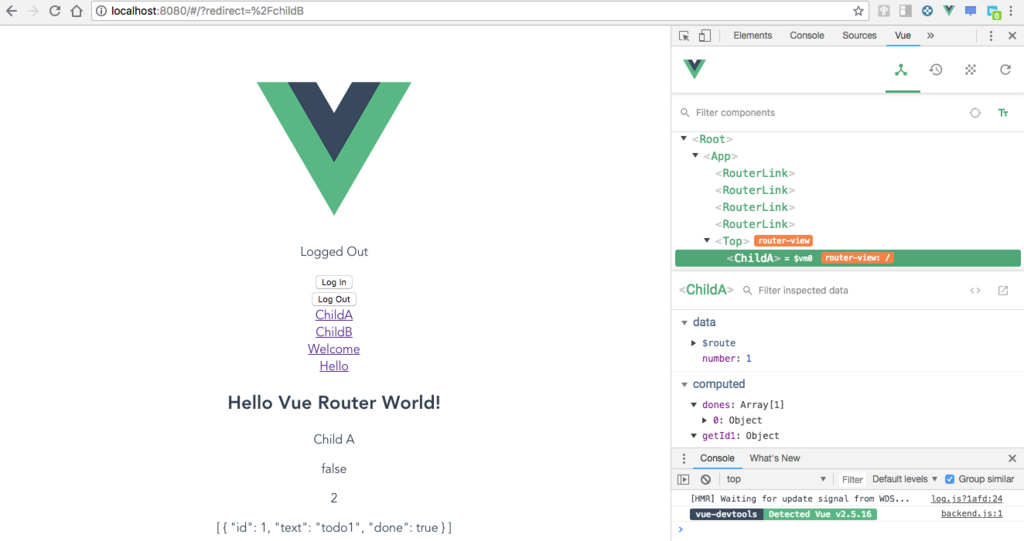Open the log.js?1afd:24 source link
1024x541 pixels.
[x=967, y=499]
